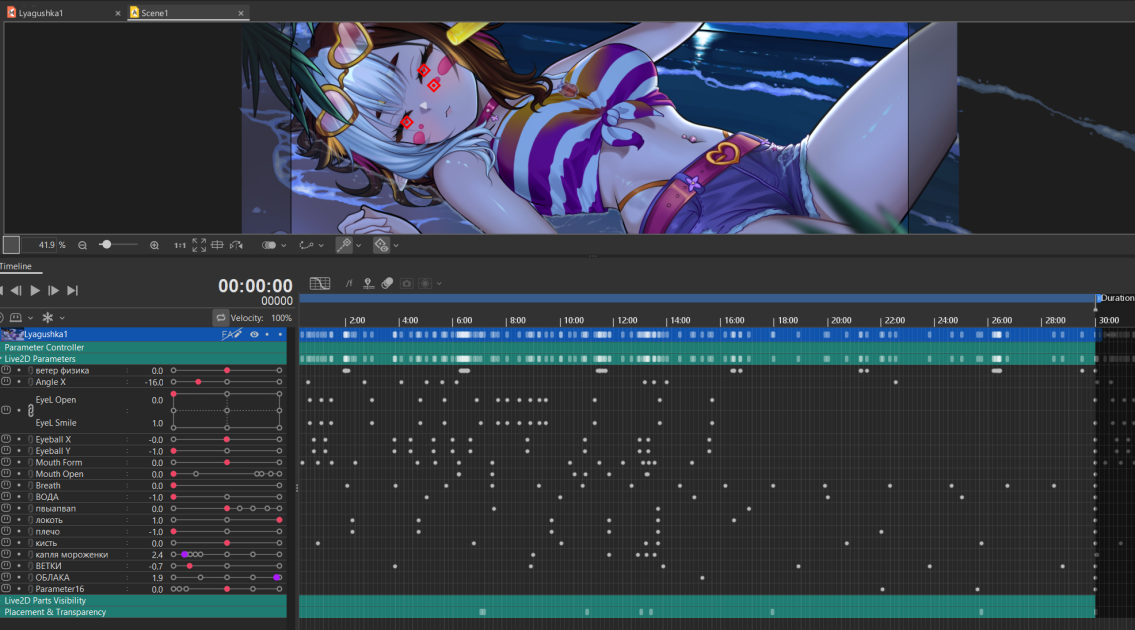1135x630 pixels.
Task: Click the canvas background color swatch
Action: [11, 245]
